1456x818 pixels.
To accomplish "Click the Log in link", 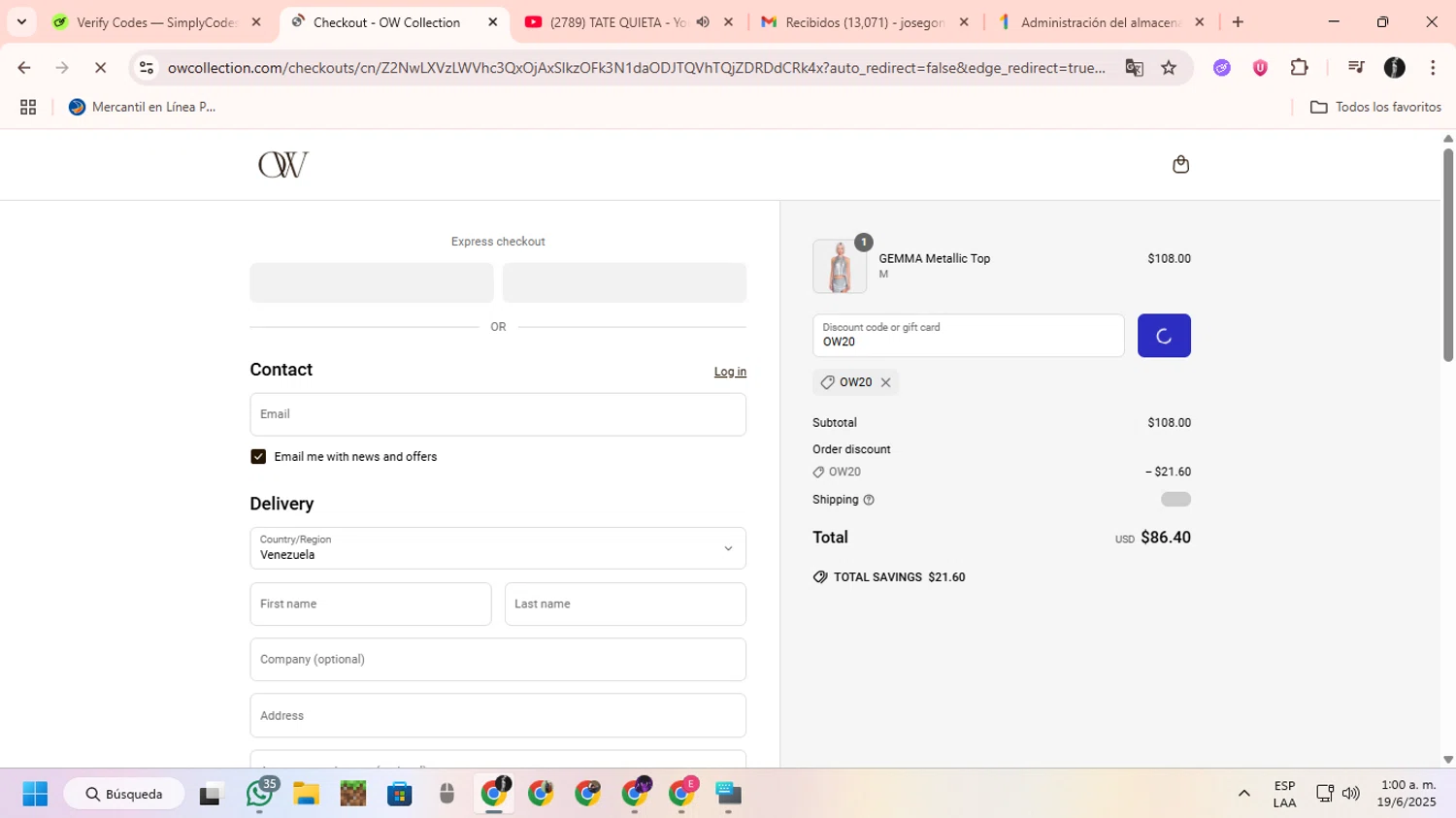I will click(x=730, y=372).
